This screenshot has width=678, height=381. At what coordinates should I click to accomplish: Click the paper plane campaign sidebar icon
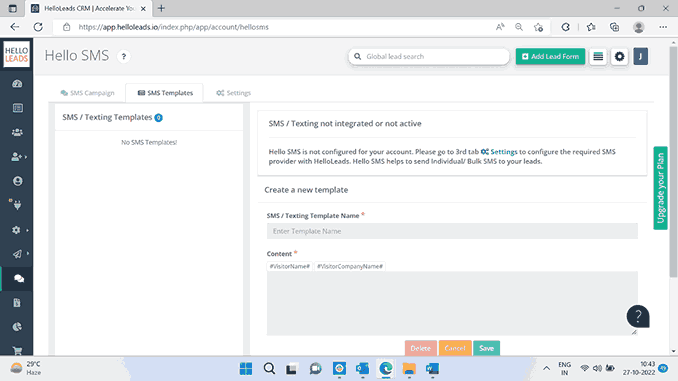[16, 254]
